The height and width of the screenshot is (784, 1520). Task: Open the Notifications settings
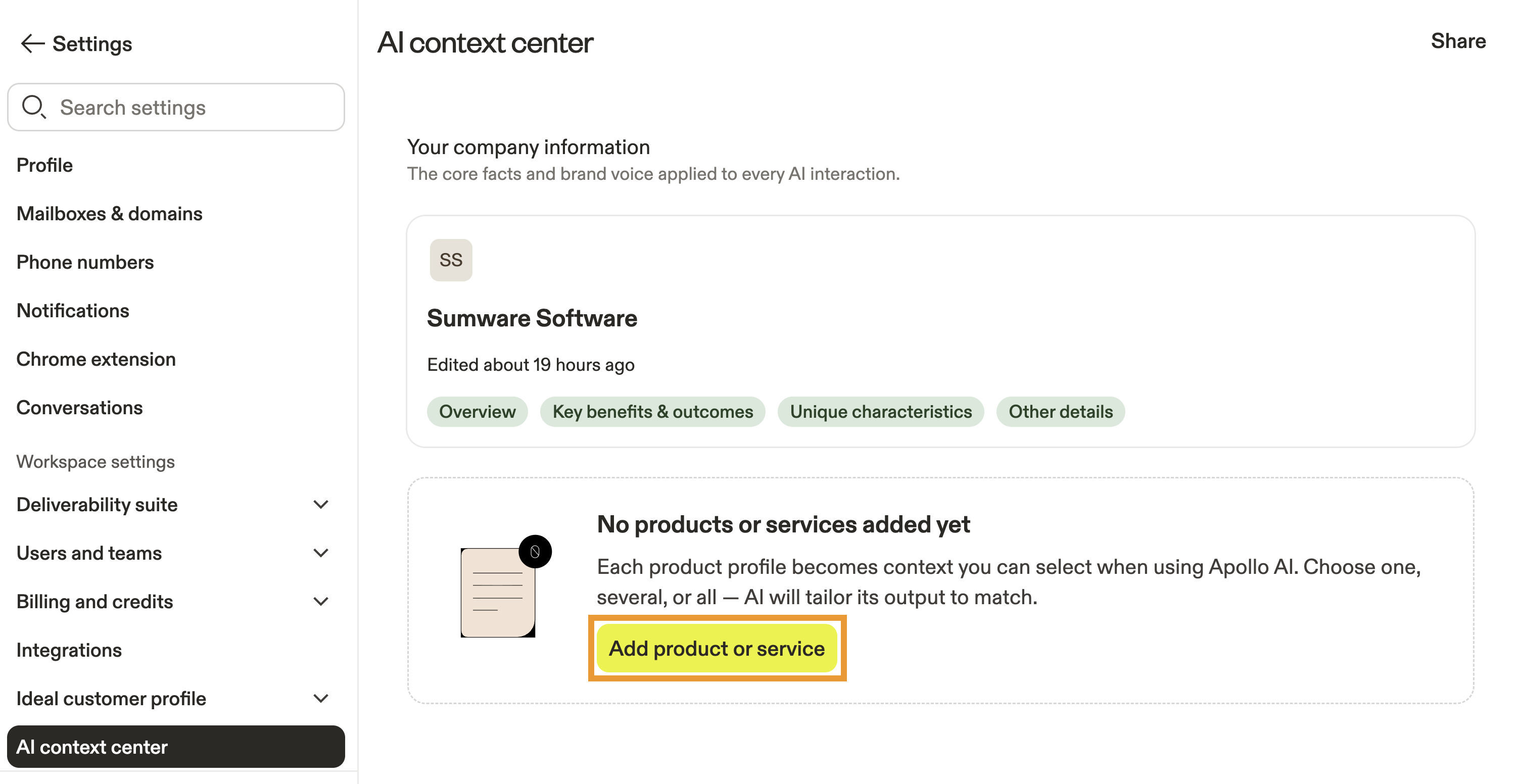[x=73, y=311]
